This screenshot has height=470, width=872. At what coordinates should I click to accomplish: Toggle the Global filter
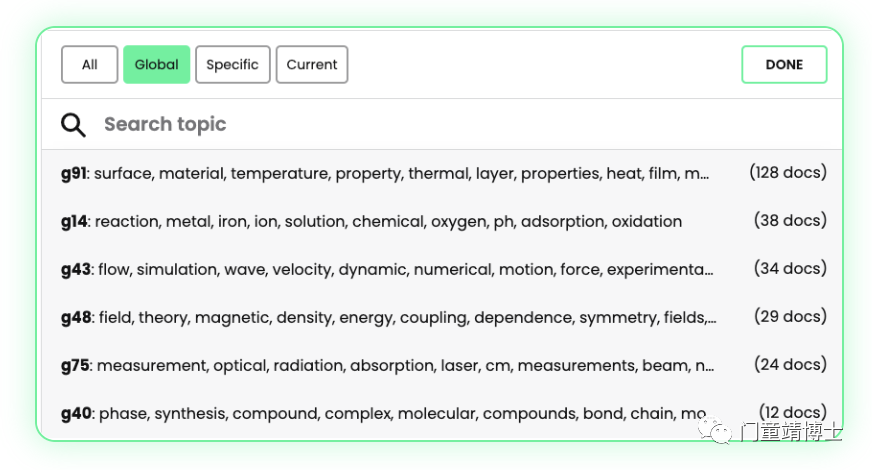[x=157, y=65]
